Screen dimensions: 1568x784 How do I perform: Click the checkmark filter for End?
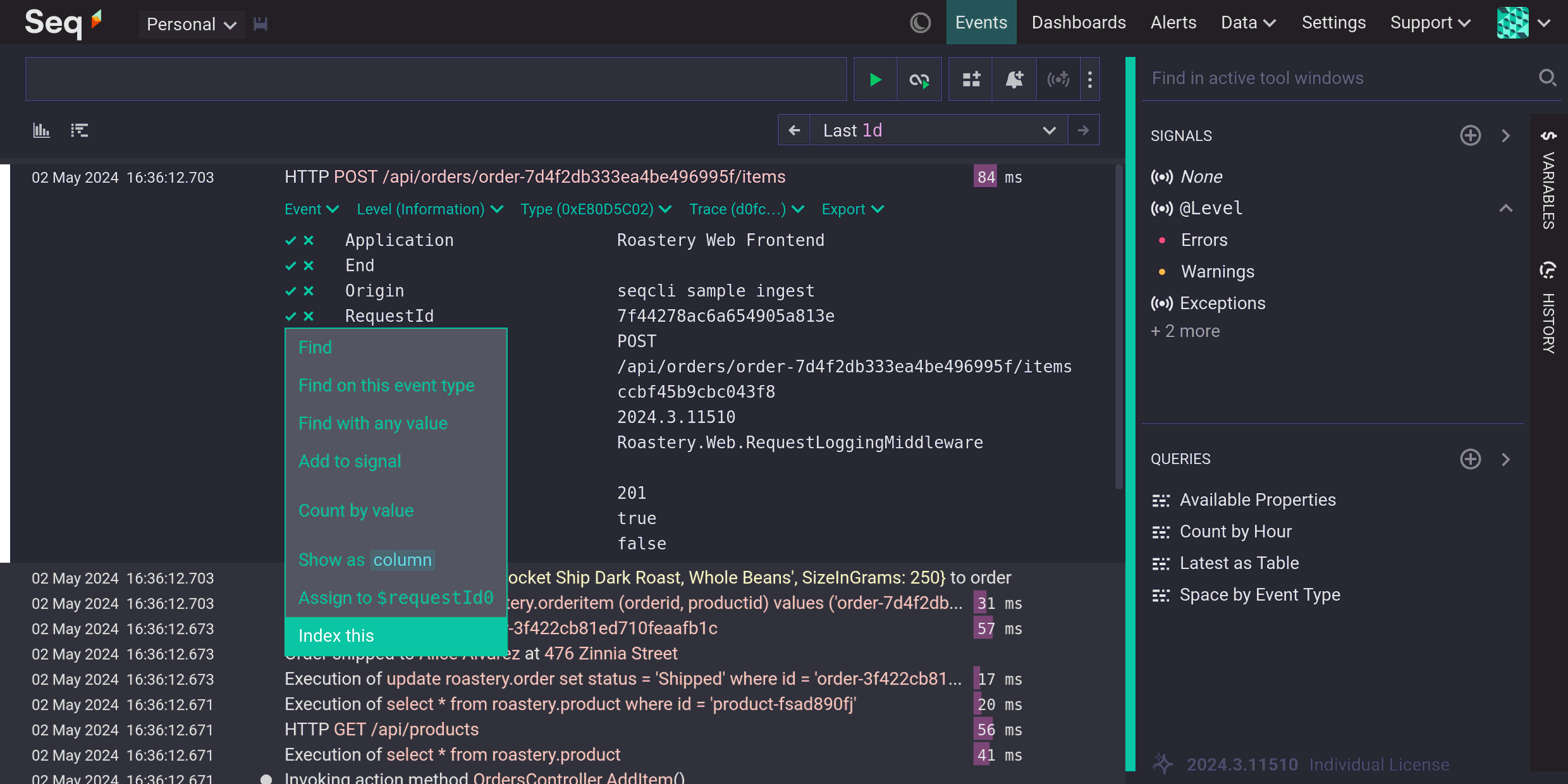coord(291,266)
